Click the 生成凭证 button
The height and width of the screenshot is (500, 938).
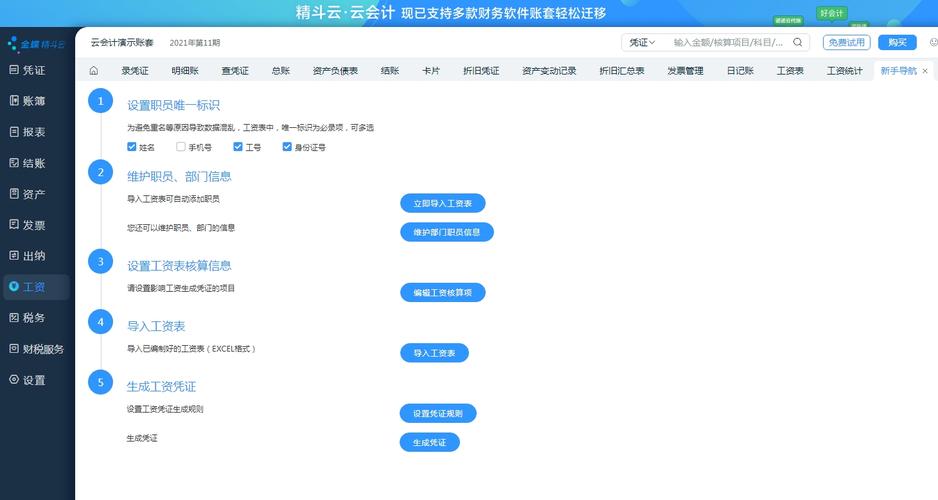(x=429, y=442)
